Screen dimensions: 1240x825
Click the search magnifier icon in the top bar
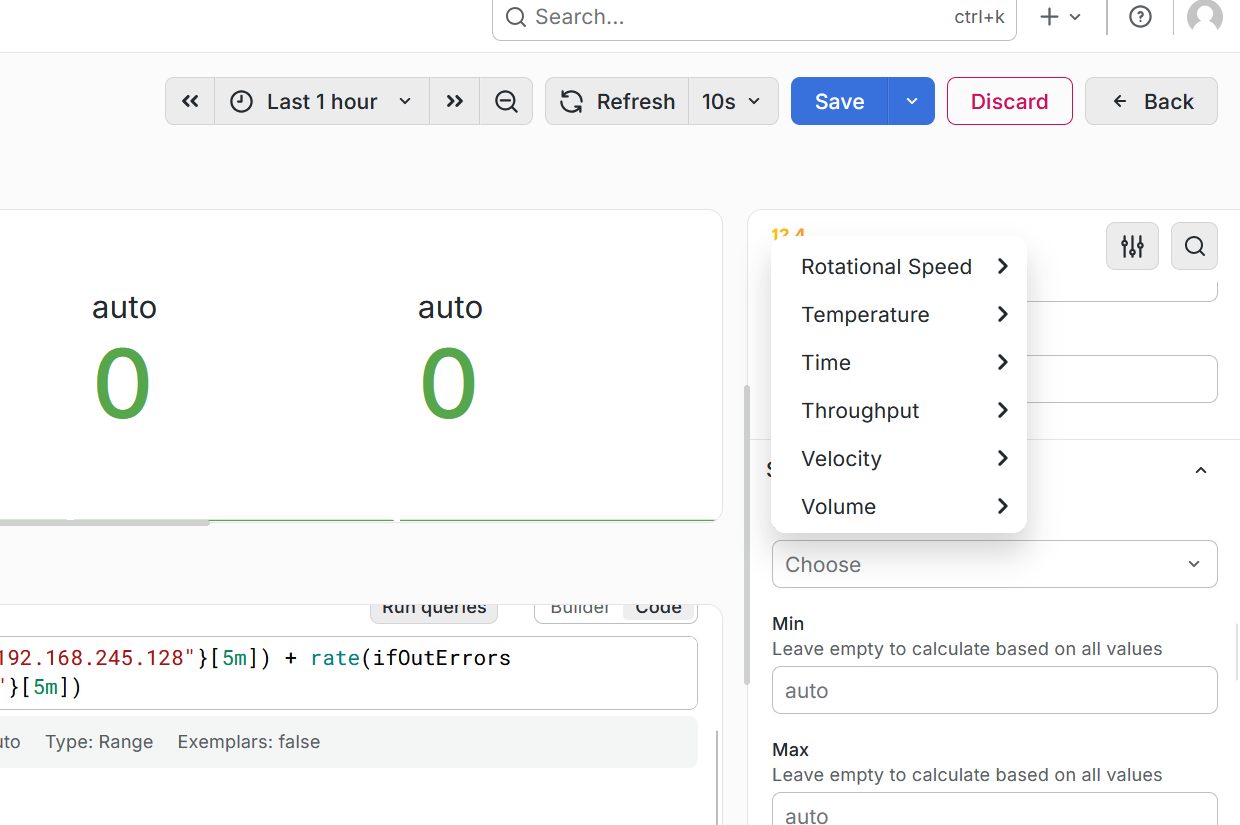(515, 17)
